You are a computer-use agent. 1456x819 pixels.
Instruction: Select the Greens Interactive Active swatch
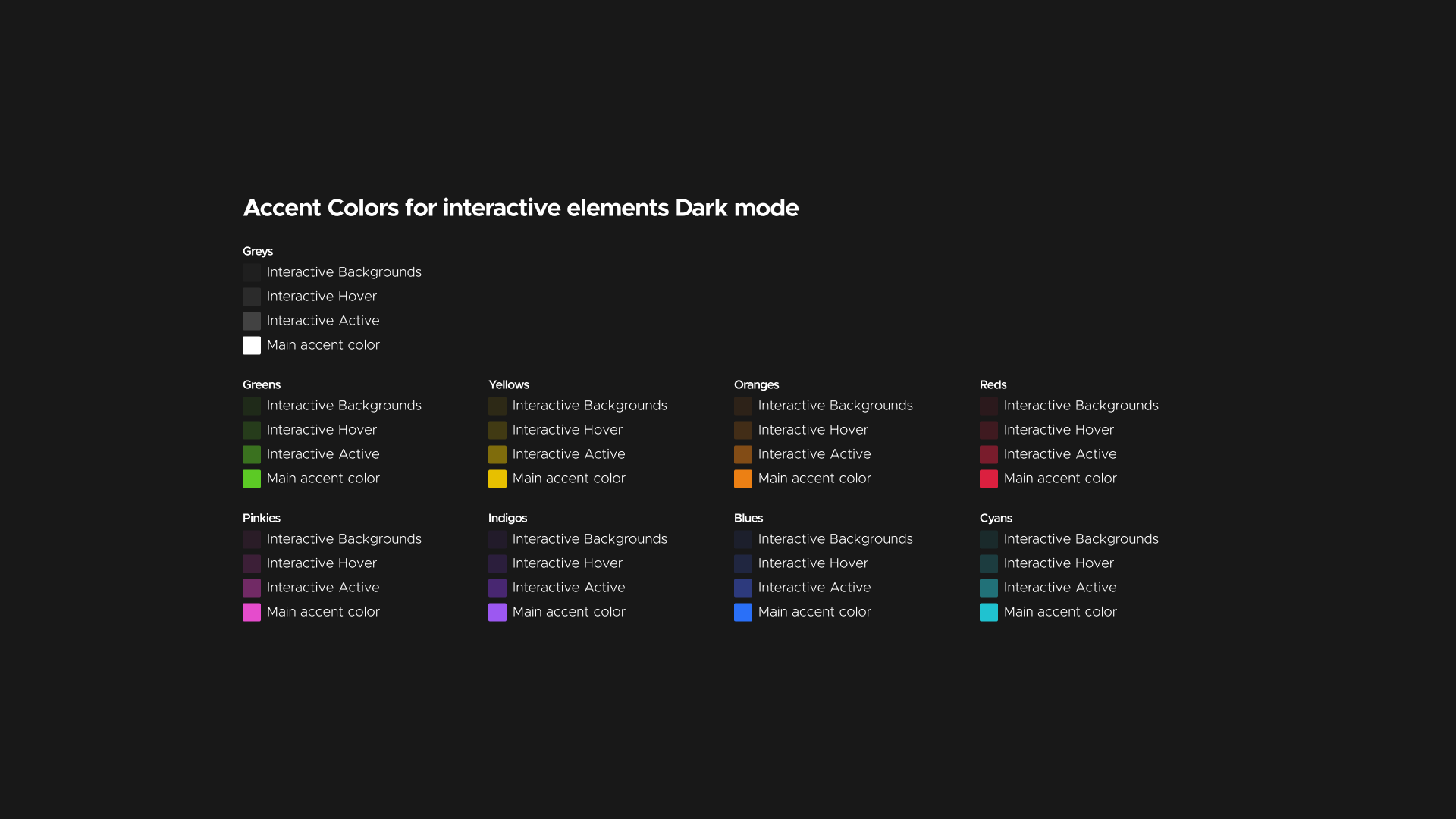[251, 455]
